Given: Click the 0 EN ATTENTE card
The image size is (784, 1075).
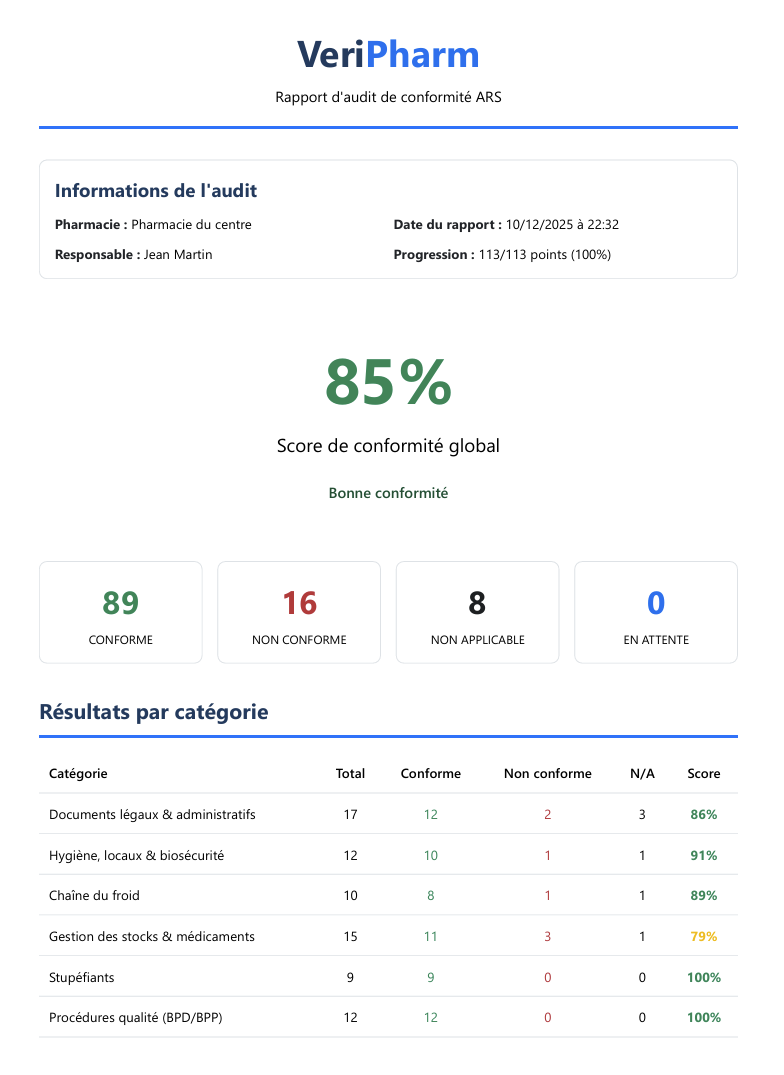Looking at the screenshot, I should point(656,612).
